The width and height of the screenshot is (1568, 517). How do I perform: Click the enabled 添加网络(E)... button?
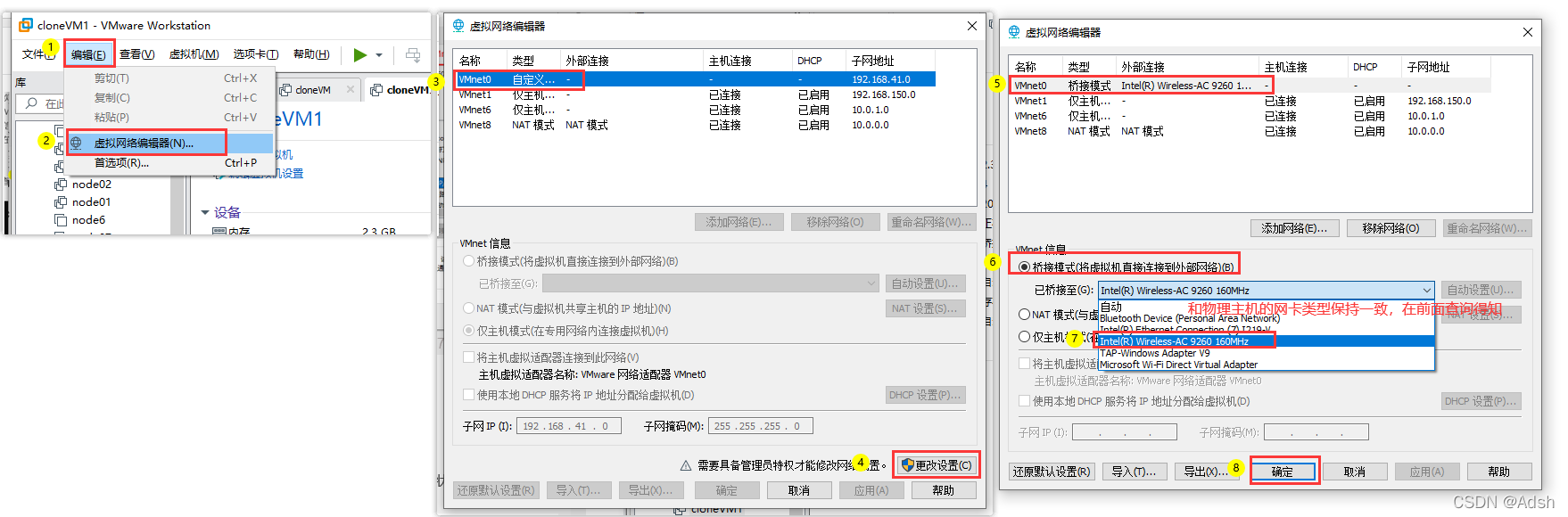1294,228
